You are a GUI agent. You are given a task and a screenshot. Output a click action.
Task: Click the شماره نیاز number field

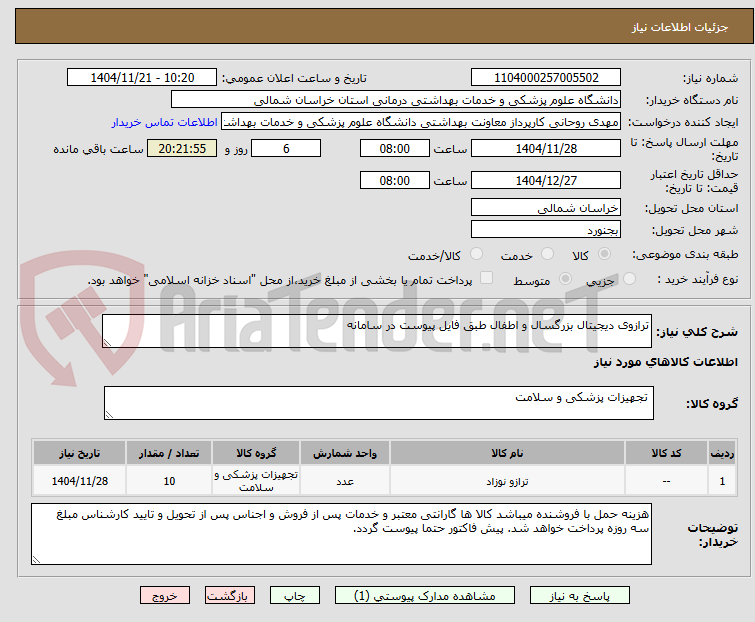tap(546, 78)
